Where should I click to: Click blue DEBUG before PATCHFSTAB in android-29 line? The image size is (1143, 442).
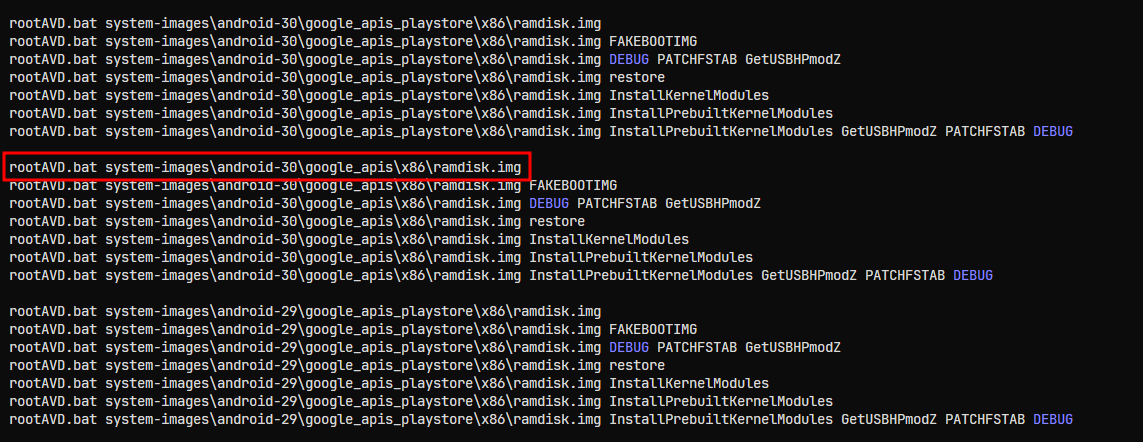629,347
